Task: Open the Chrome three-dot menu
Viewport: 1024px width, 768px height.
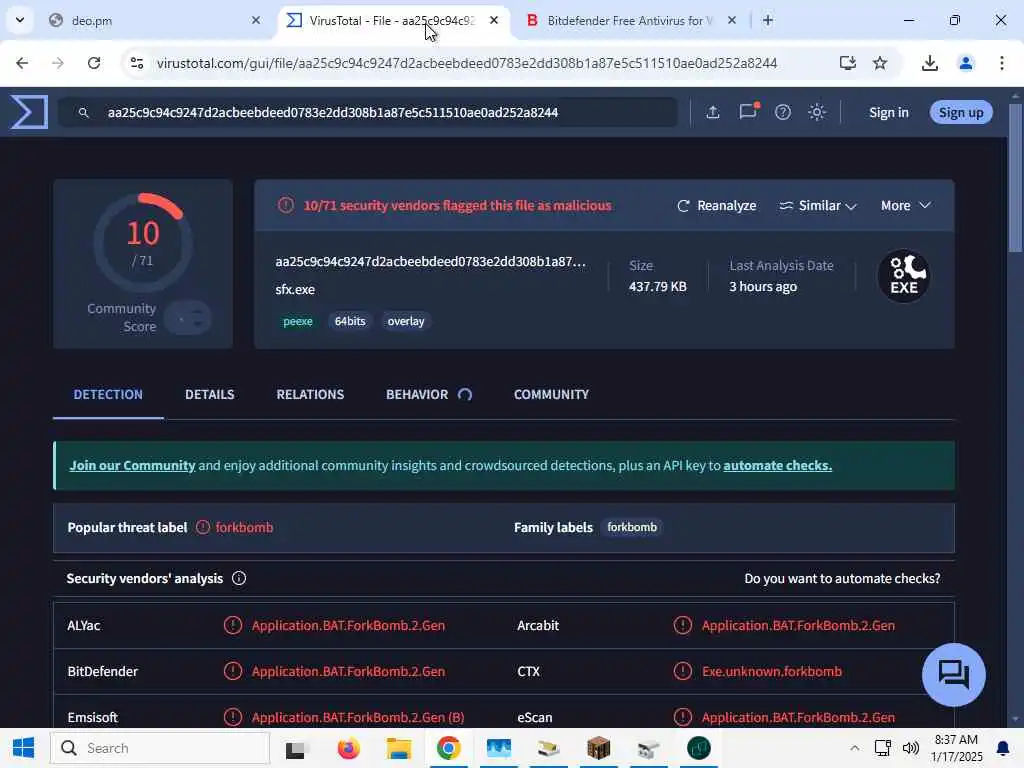Action: pos(1001,63)
